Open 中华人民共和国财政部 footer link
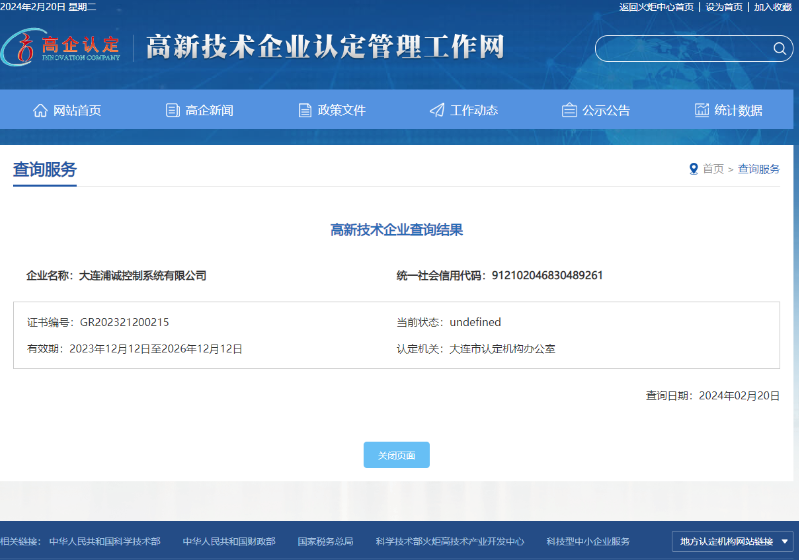Viewport: 799px width, 560px height. tap(229, 541)
